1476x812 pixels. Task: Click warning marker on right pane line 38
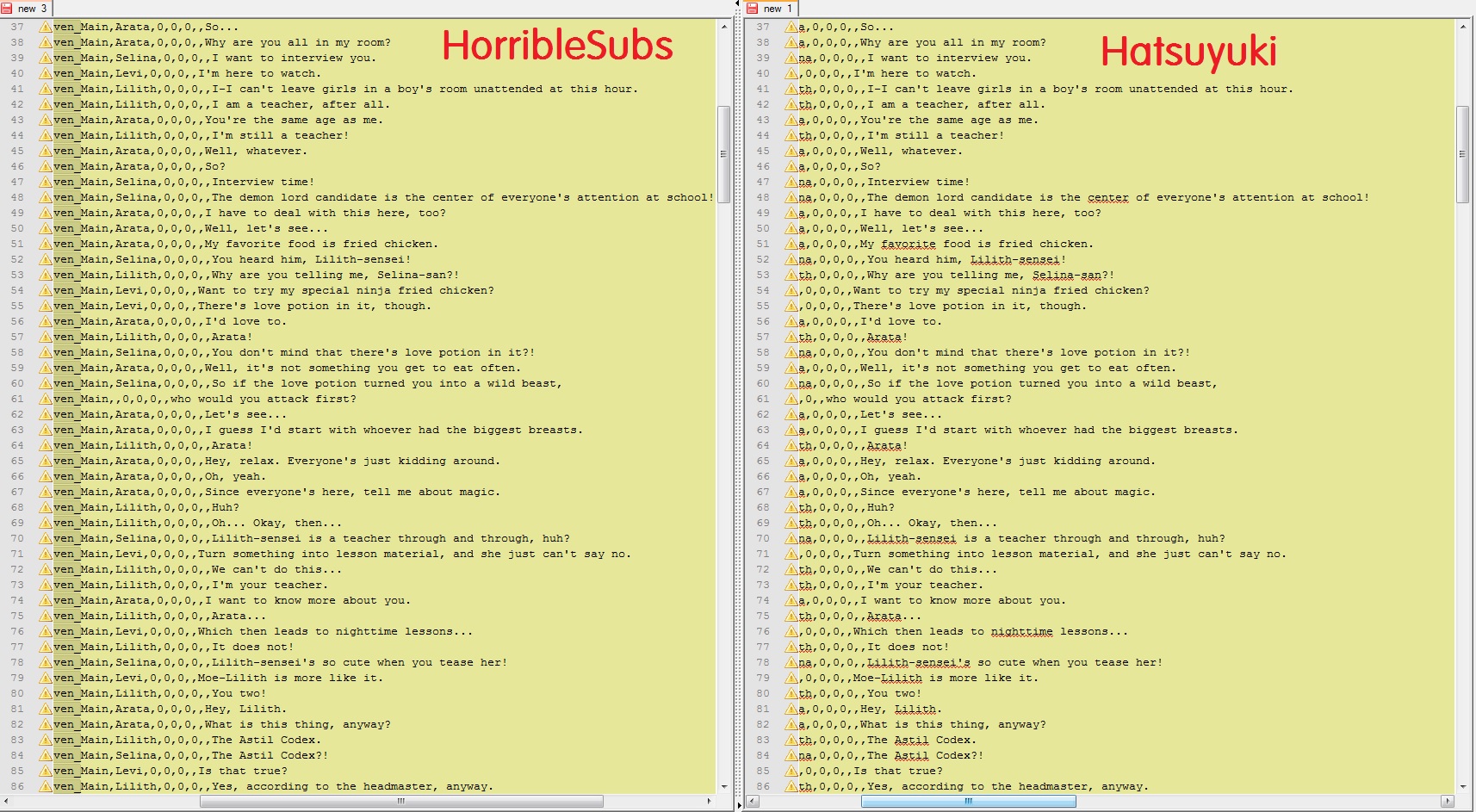click(791, 42)
